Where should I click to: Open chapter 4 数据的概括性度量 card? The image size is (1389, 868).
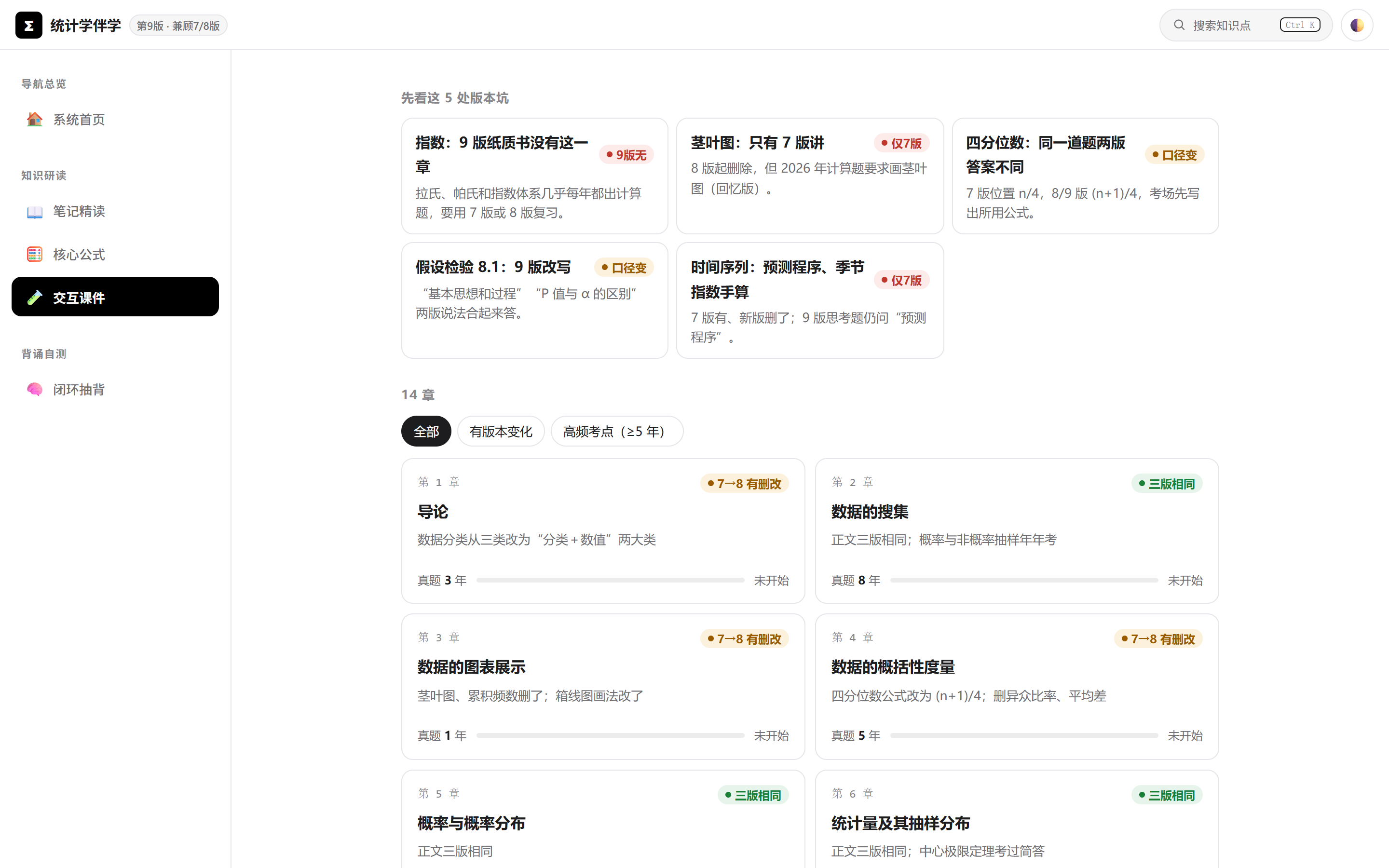(1017, 687)
